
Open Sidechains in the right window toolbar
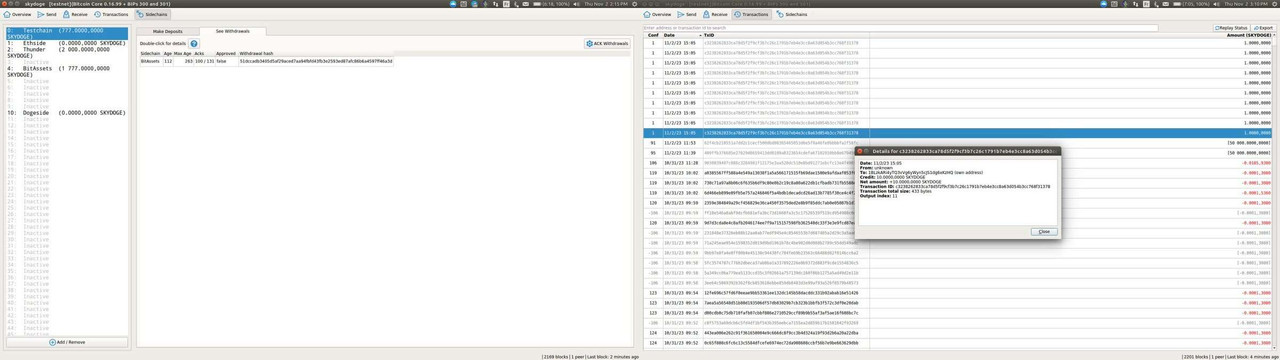pyautogui.click(x=791, y=15)
